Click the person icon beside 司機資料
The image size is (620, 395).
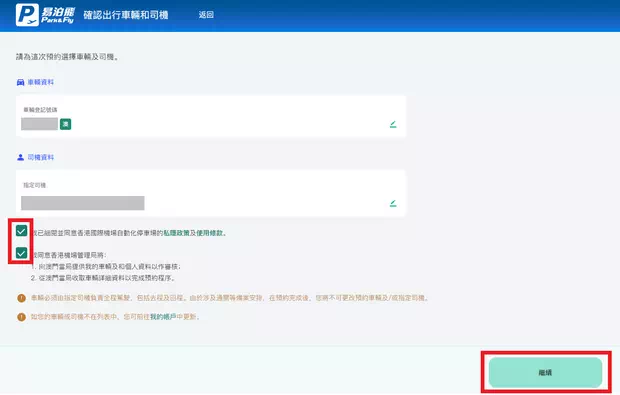point(21,157)
